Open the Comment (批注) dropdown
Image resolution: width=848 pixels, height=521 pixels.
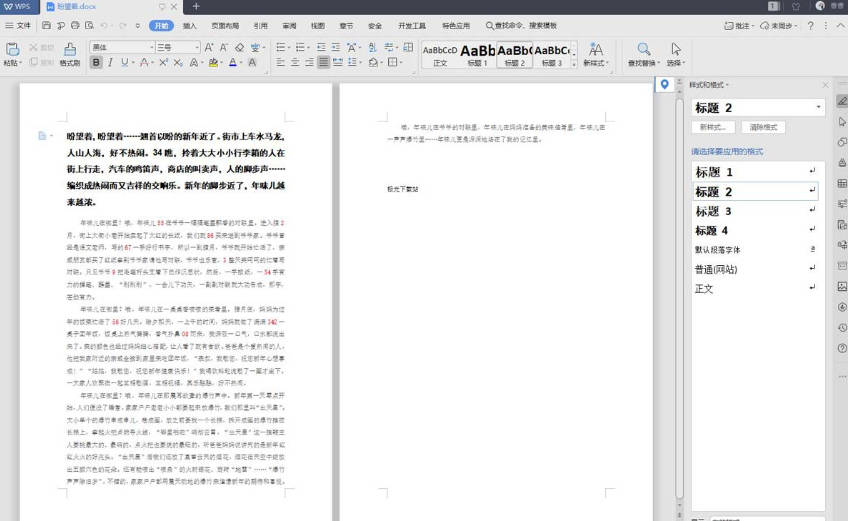(x=738, y=25)
